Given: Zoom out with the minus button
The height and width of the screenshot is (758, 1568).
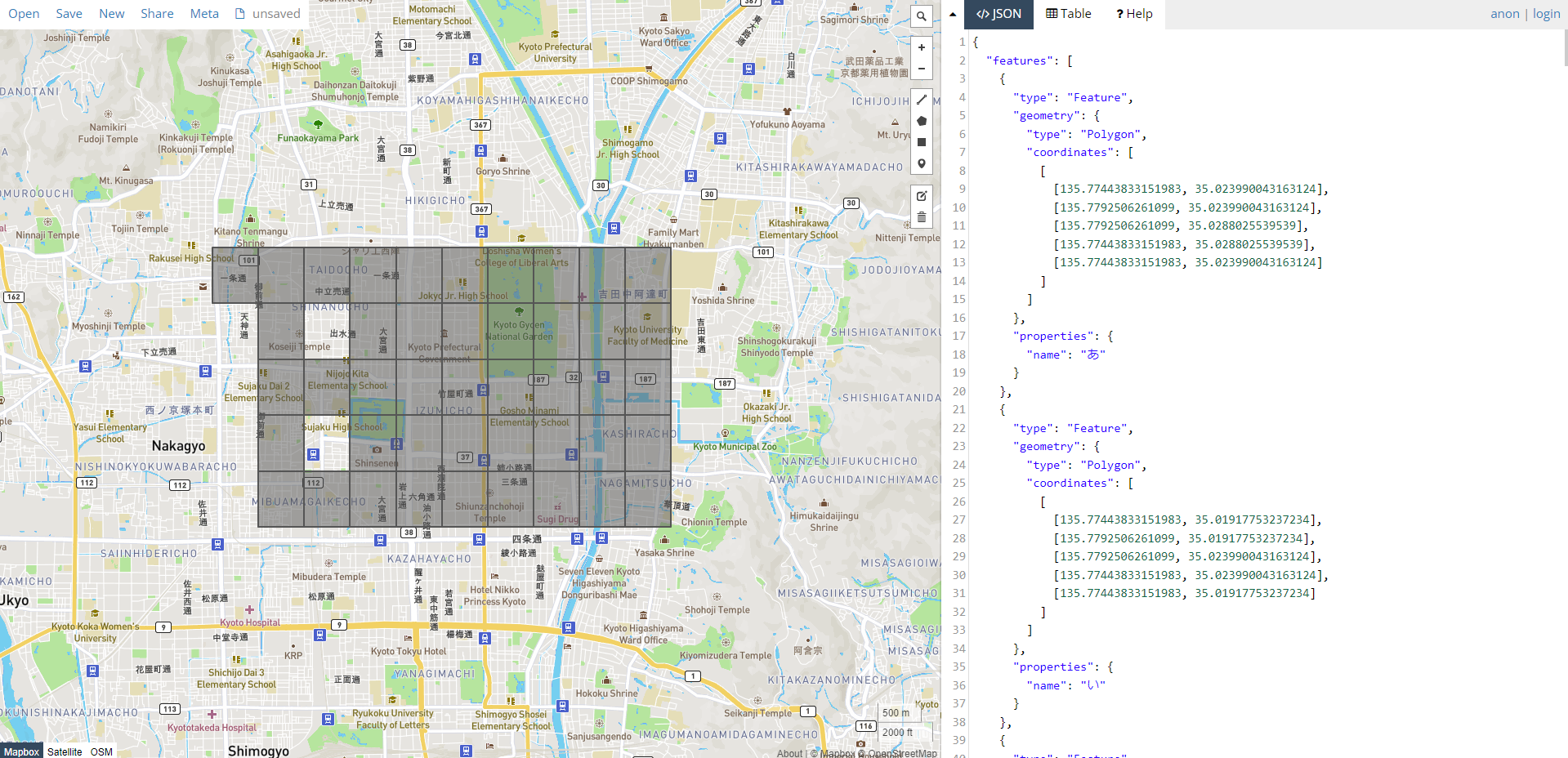Looking at the screenshot, I should [x=921, y=69].
